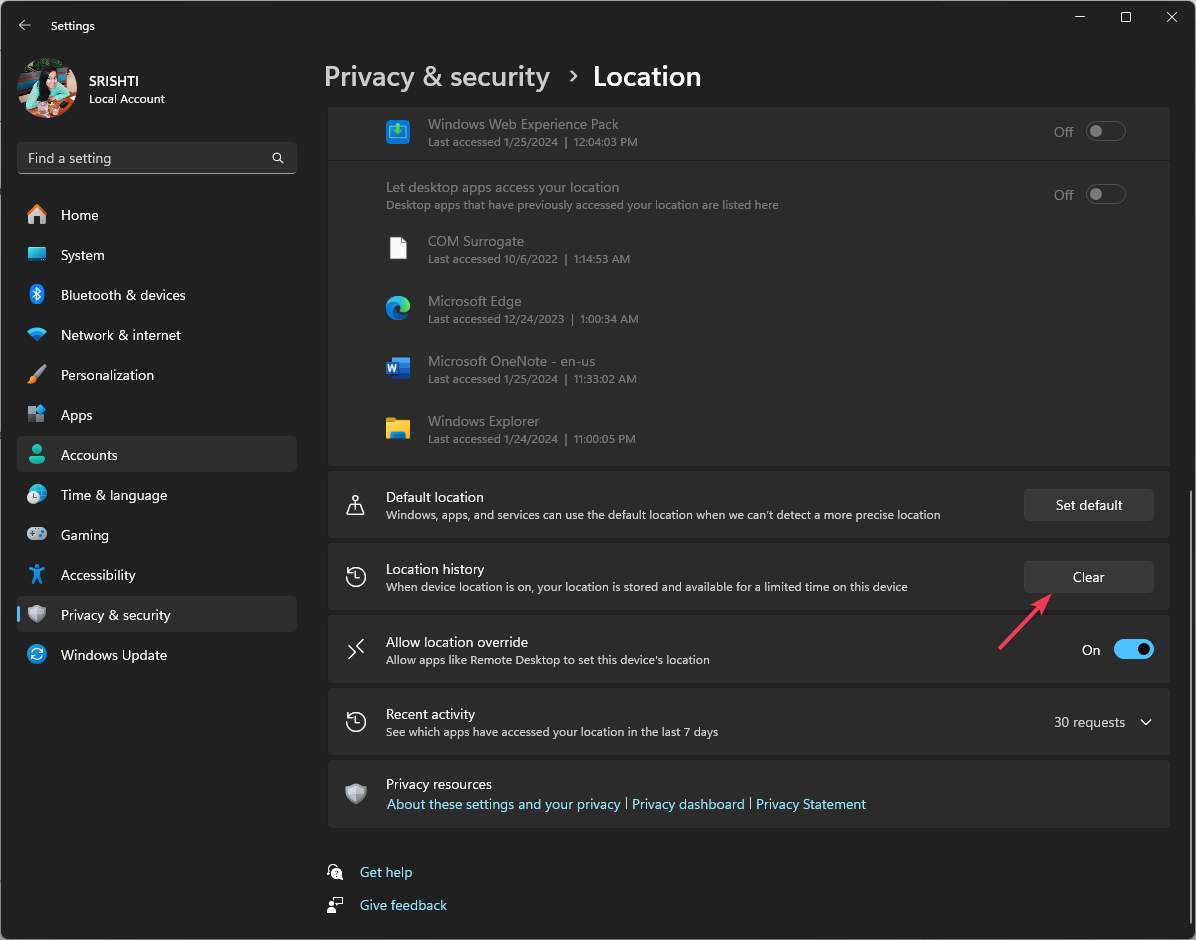This screenshot has width=1196, height=940.
Task: Click the Local Account label
Action: click(x=127, y=99)
